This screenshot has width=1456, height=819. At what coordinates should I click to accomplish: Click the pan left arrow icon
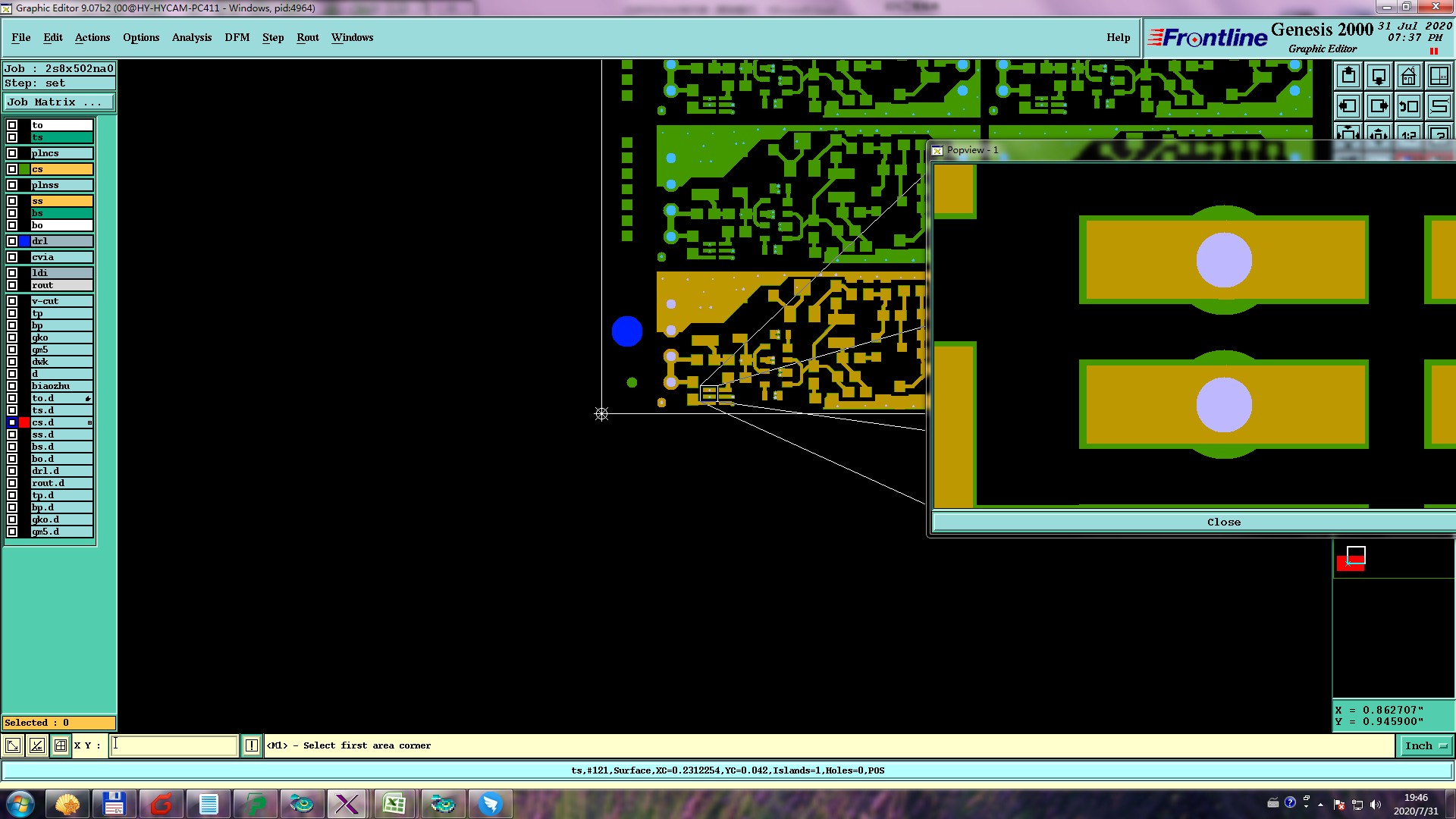pyautogui.click(x=1348, y=106)
